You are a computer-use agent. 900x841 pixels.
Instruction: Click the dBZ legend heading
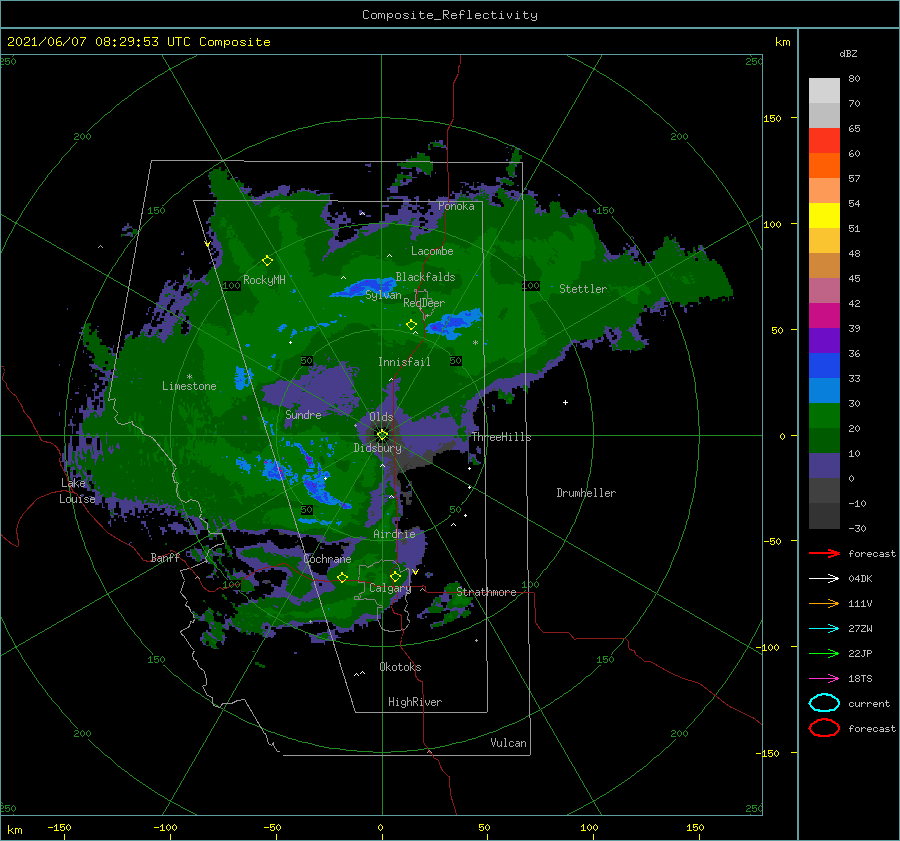coord(848,53)
